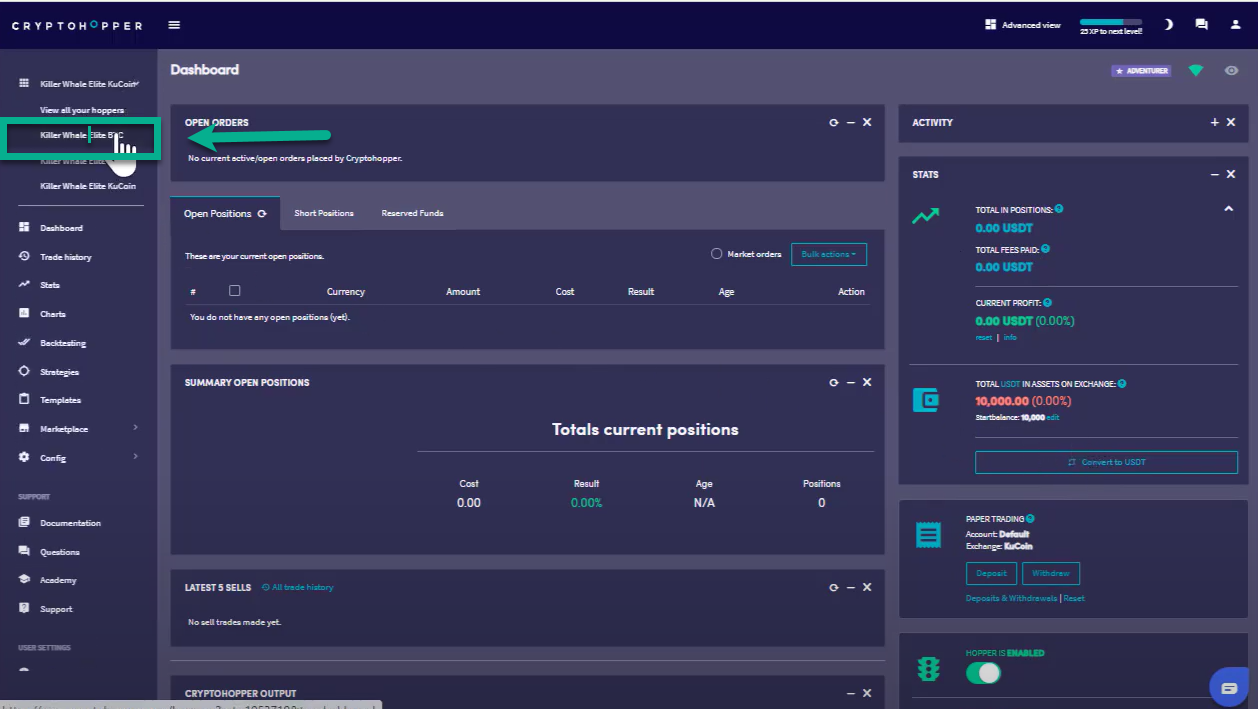Disable the hopper with the enabled switch
The height and width of the screenshot is (709, 1258).
coord(983,674)
